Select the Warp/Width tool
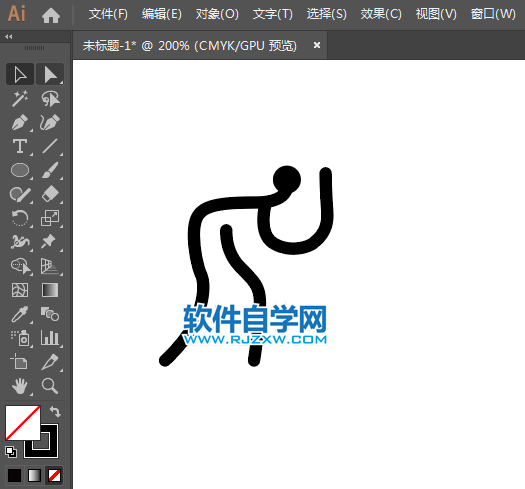The height and width of the screenshot is (489, 525). coord(20,242)
